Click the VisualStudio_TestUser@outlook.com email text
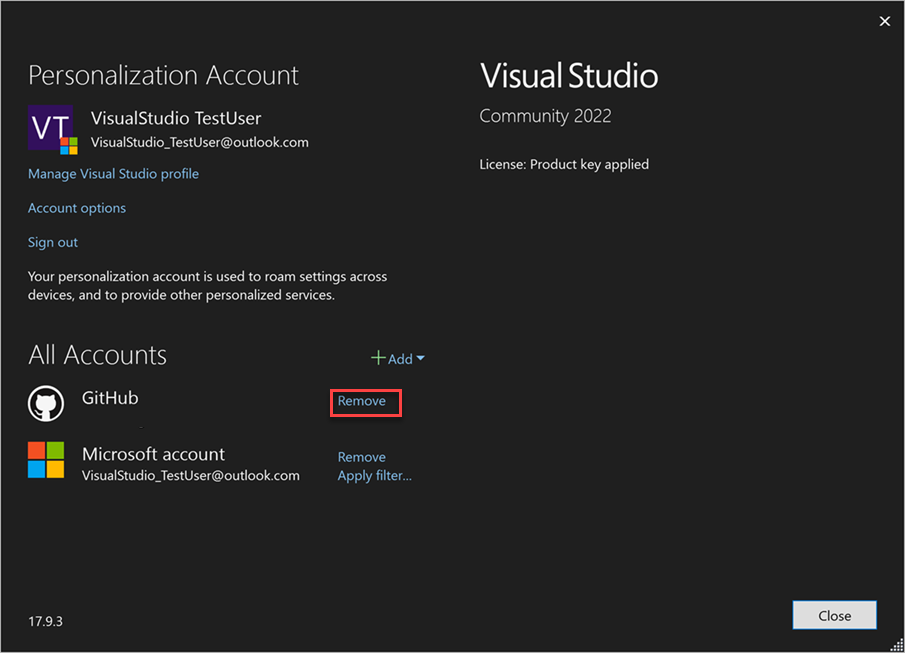 point(180,141)
